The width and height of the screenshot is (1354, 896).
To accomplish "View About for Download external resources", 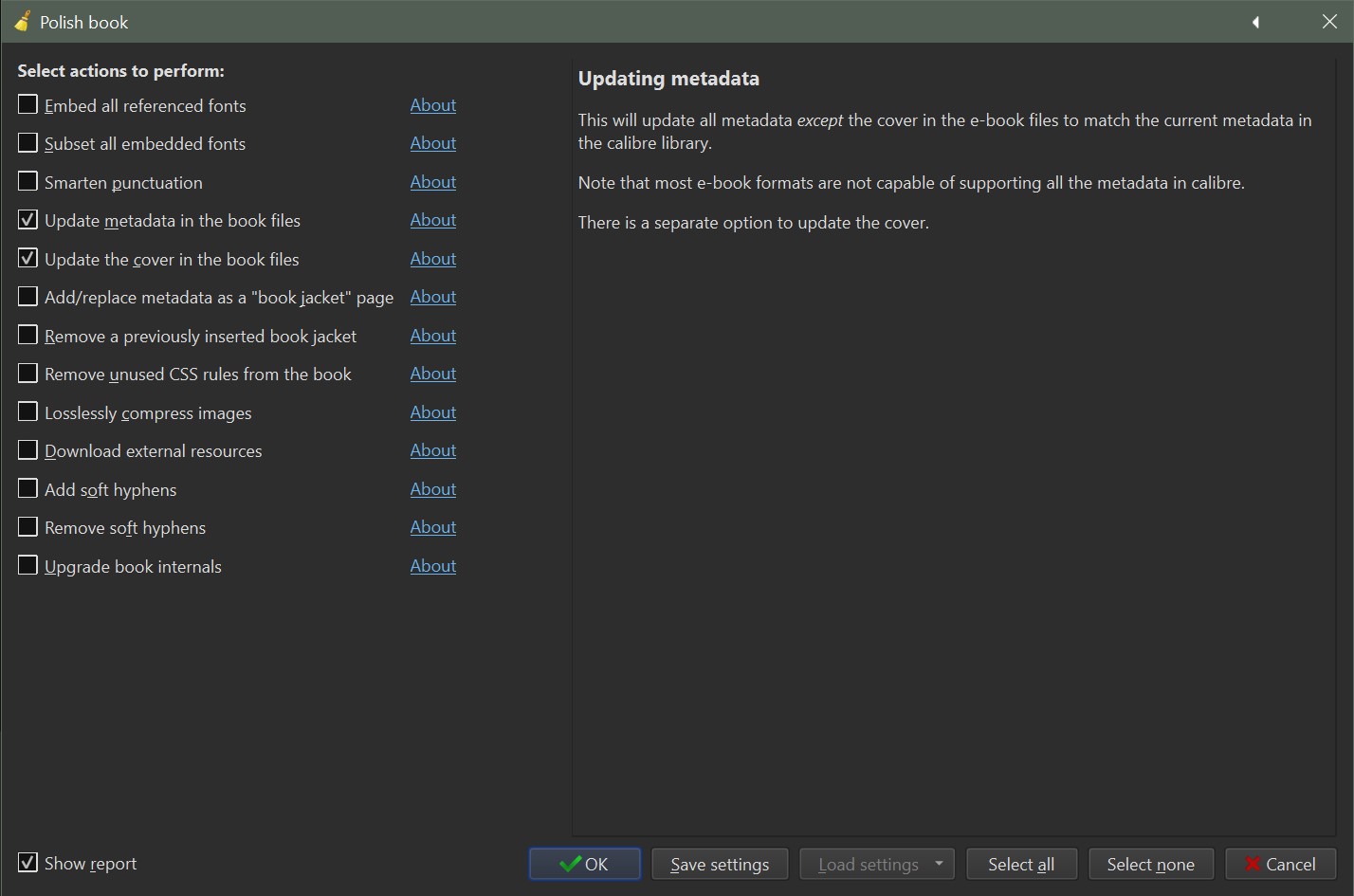I will tap(433, 450).
